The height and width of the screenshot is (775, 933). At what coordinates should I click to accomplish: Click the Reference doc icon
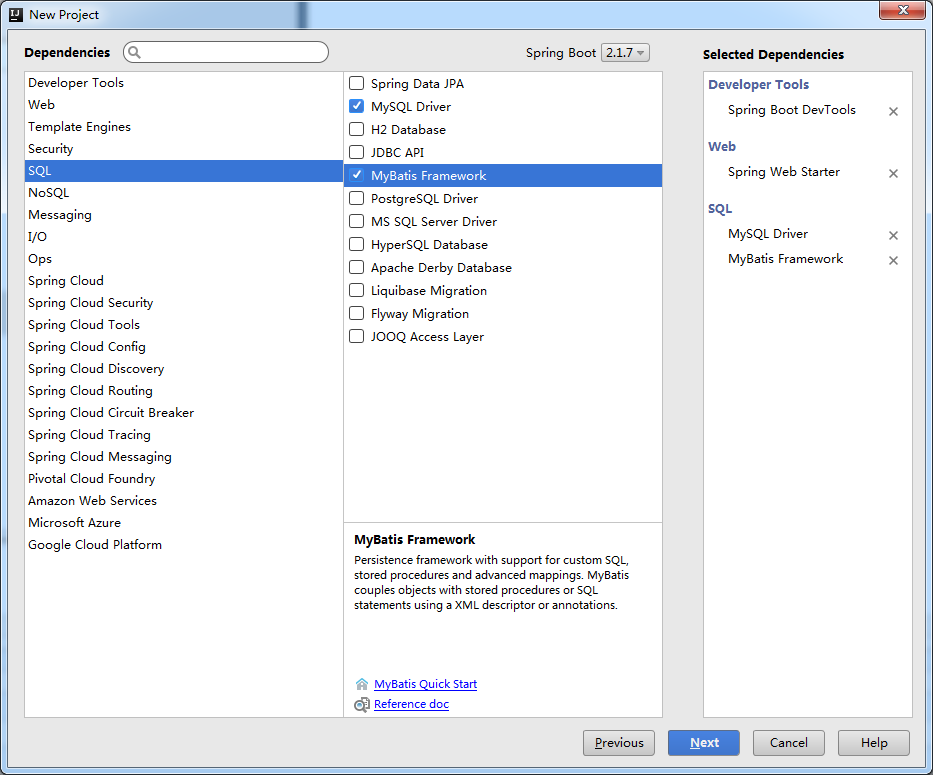pyautogui.click(x=362, y=705)
